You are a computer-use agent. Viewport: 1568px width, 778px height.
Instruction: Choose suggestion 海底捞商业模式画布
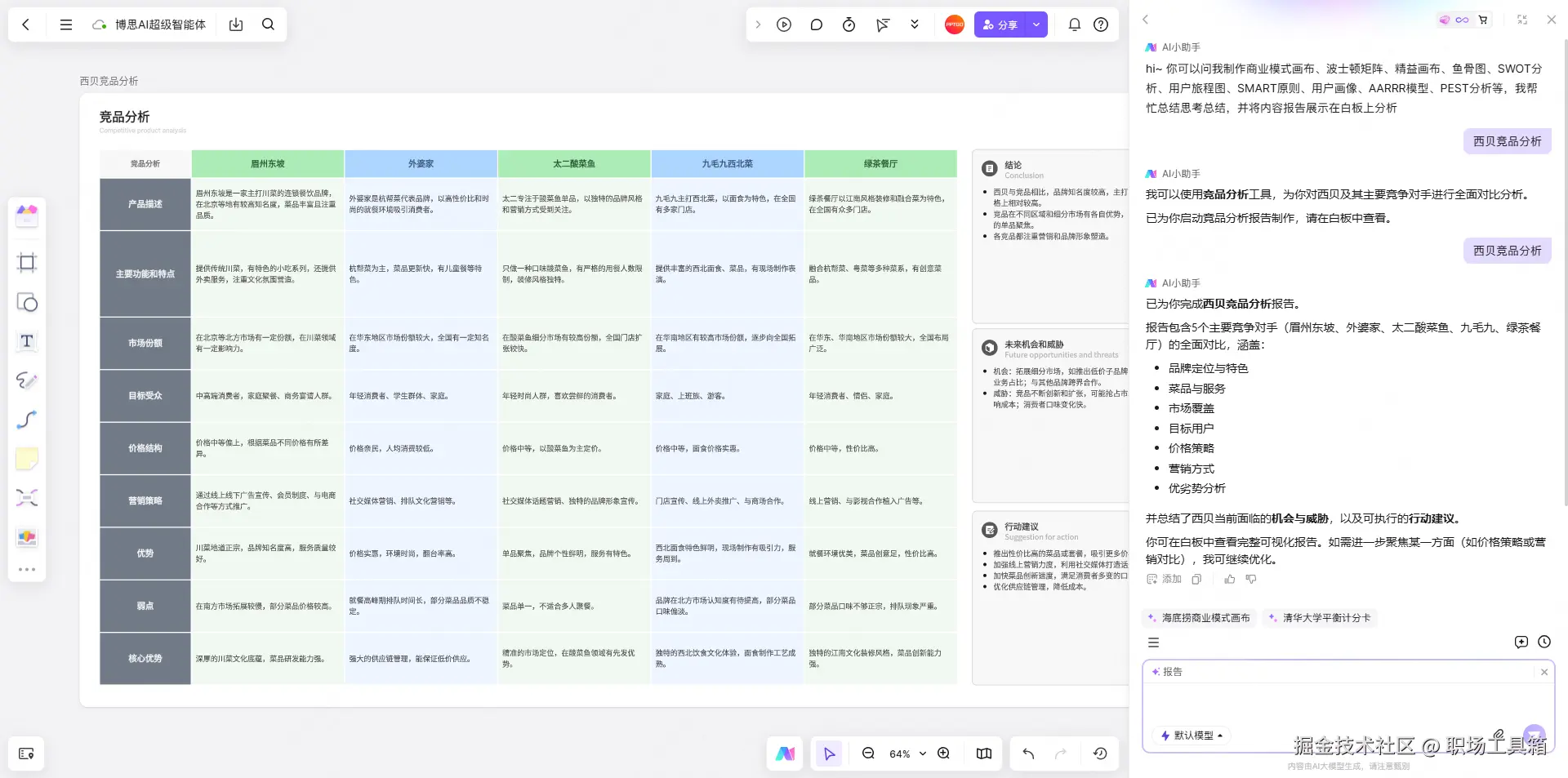click(x=1199, y=618)
